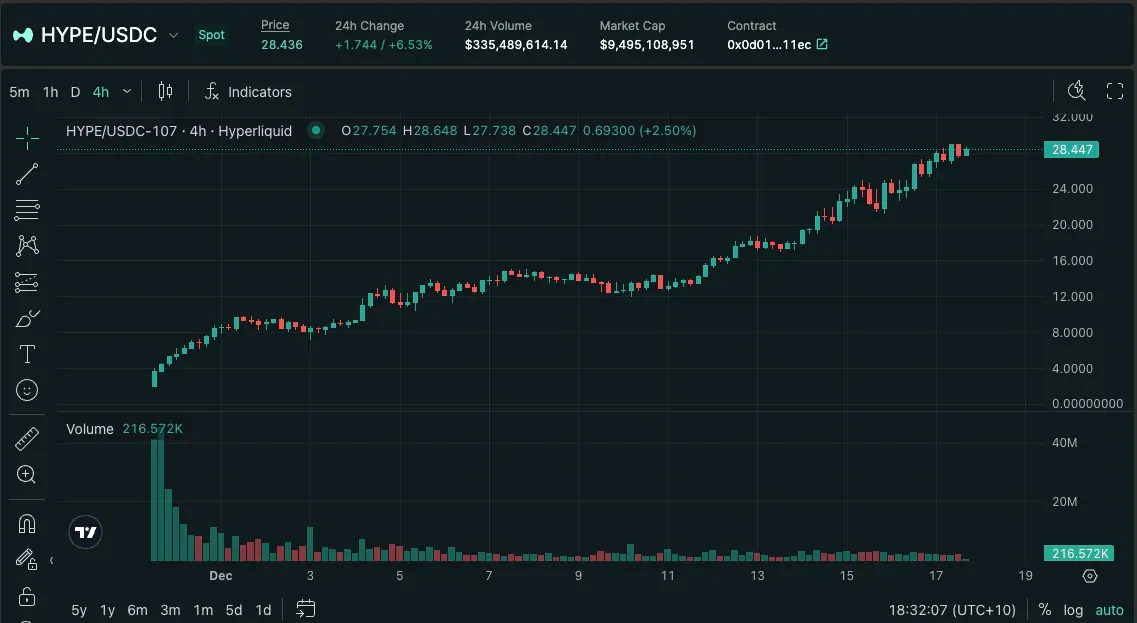Open chart settings gear on price axis
This screenshot has width=1137, height=623.
(1090, 576)
